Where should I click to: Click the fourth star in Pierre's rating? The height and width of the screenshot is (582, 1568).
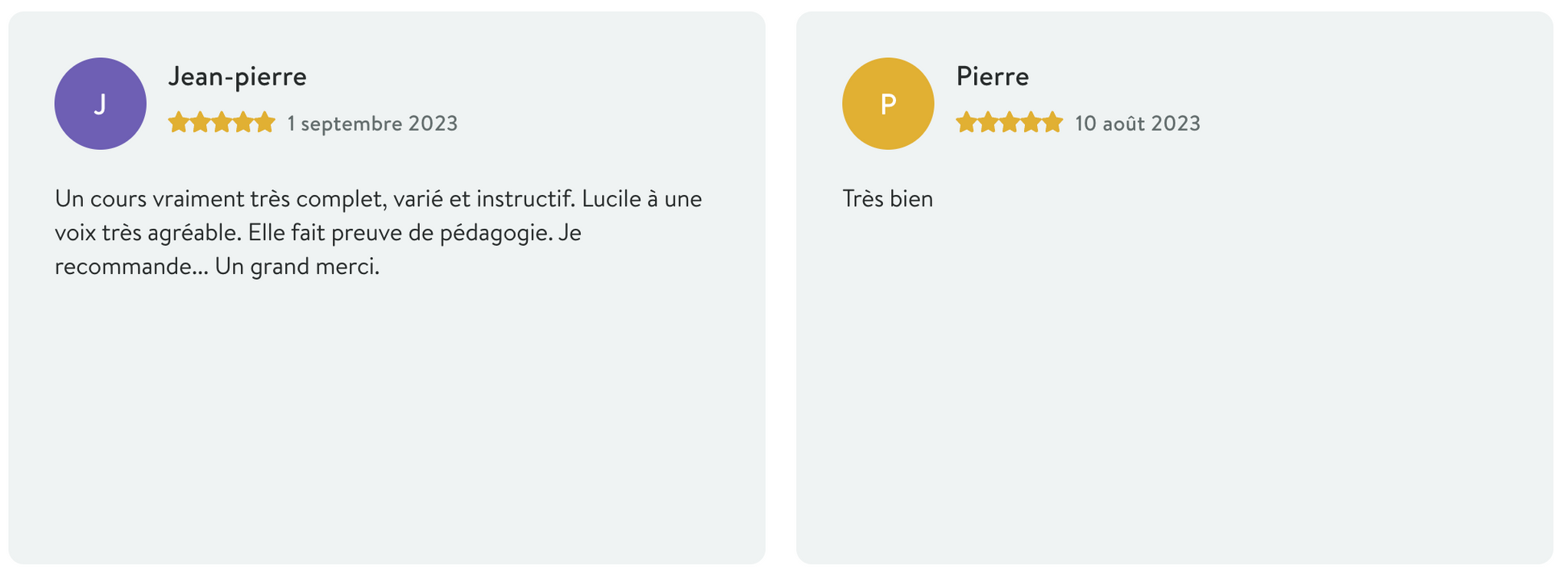click(1031, 123)
